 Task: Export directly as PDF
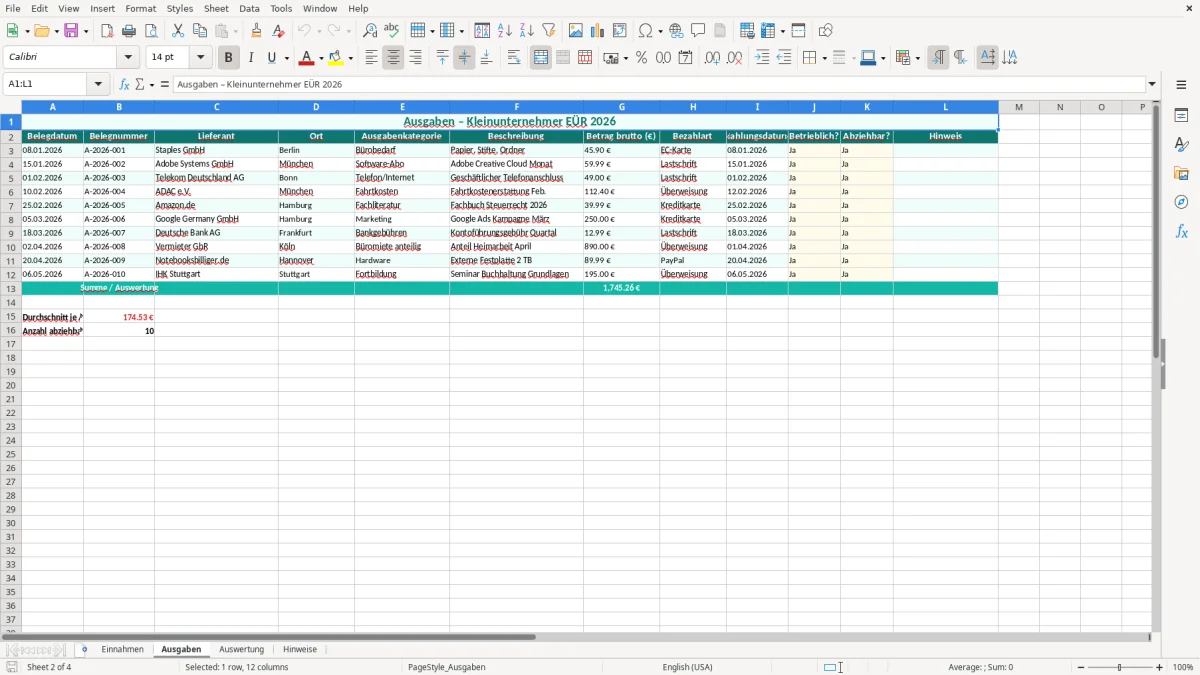[107, 31]
